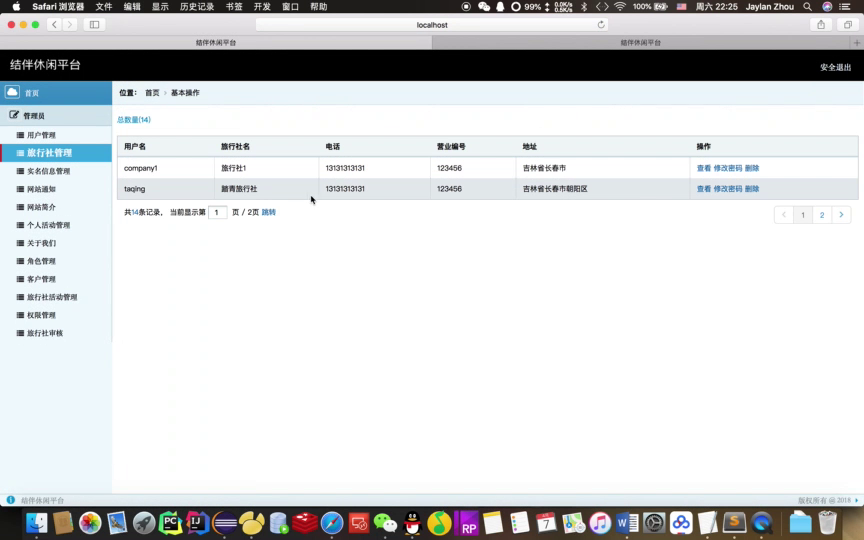Show all tabs button in Safari

pos(847,24)
